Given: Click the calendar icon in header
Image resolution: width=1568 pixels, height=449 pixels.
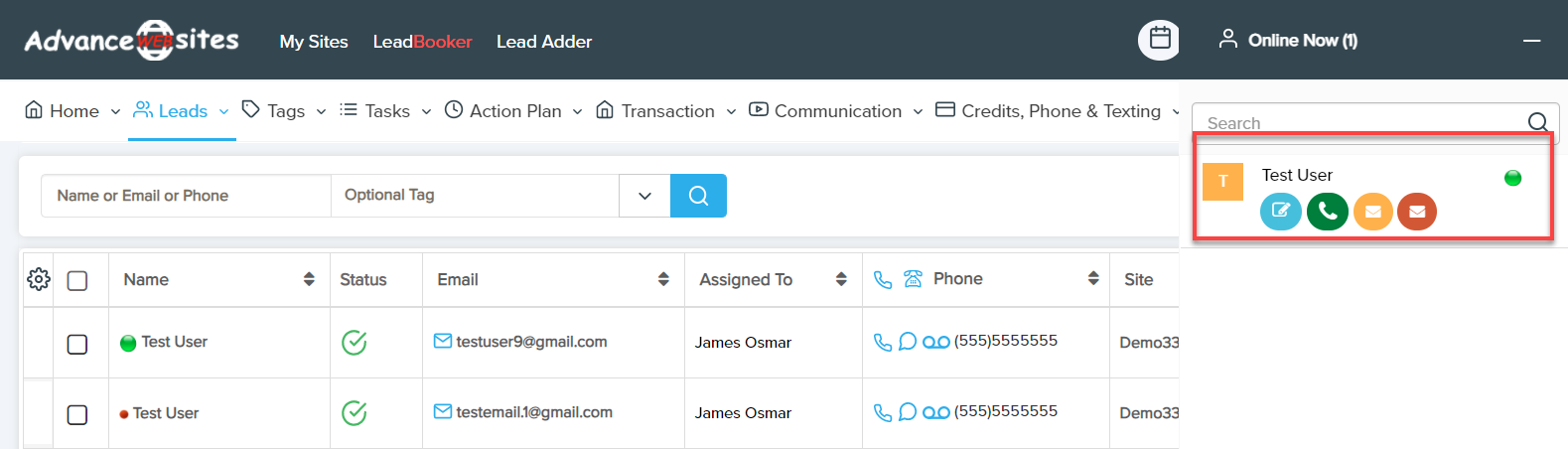Looking at the screenshot, I should (x=1159, y=40).
